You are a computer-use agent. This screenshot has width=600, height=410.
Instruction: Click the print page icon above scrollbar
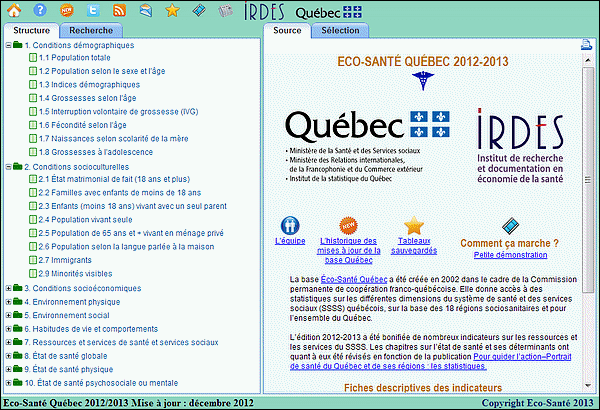pyautogui.click(x=586, y=44)
